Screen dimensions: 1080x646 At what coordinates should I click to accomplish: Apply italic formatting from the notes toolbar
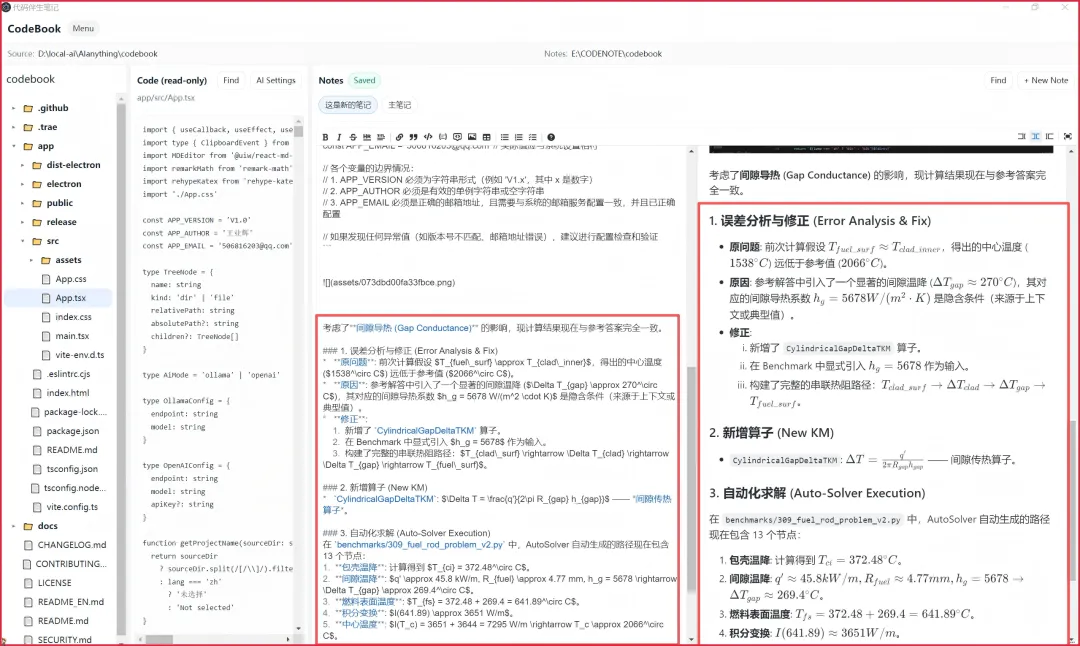[339, 137]
